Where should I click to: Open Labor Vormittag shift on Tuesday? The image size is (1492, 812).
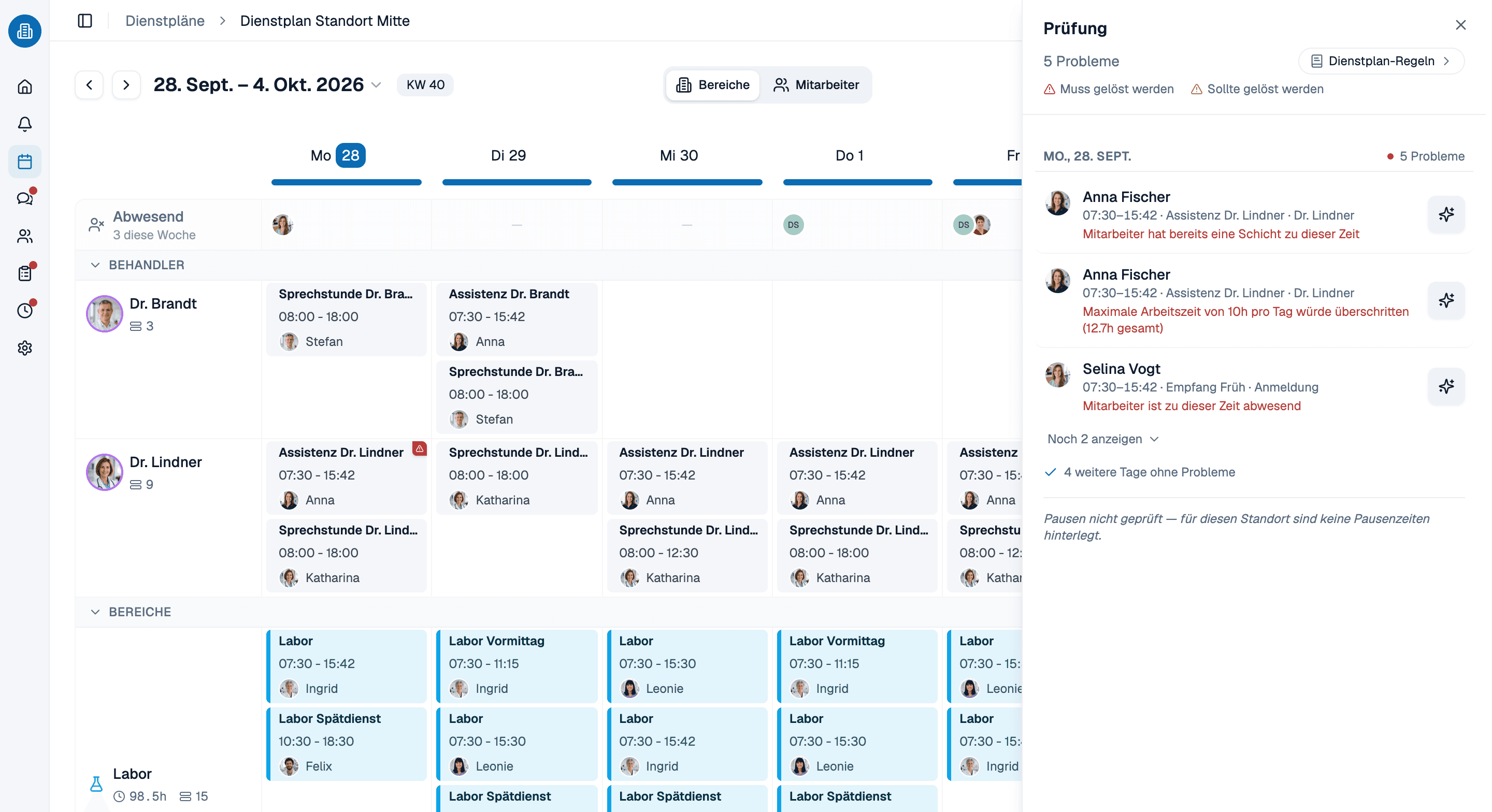pos(517,665)
